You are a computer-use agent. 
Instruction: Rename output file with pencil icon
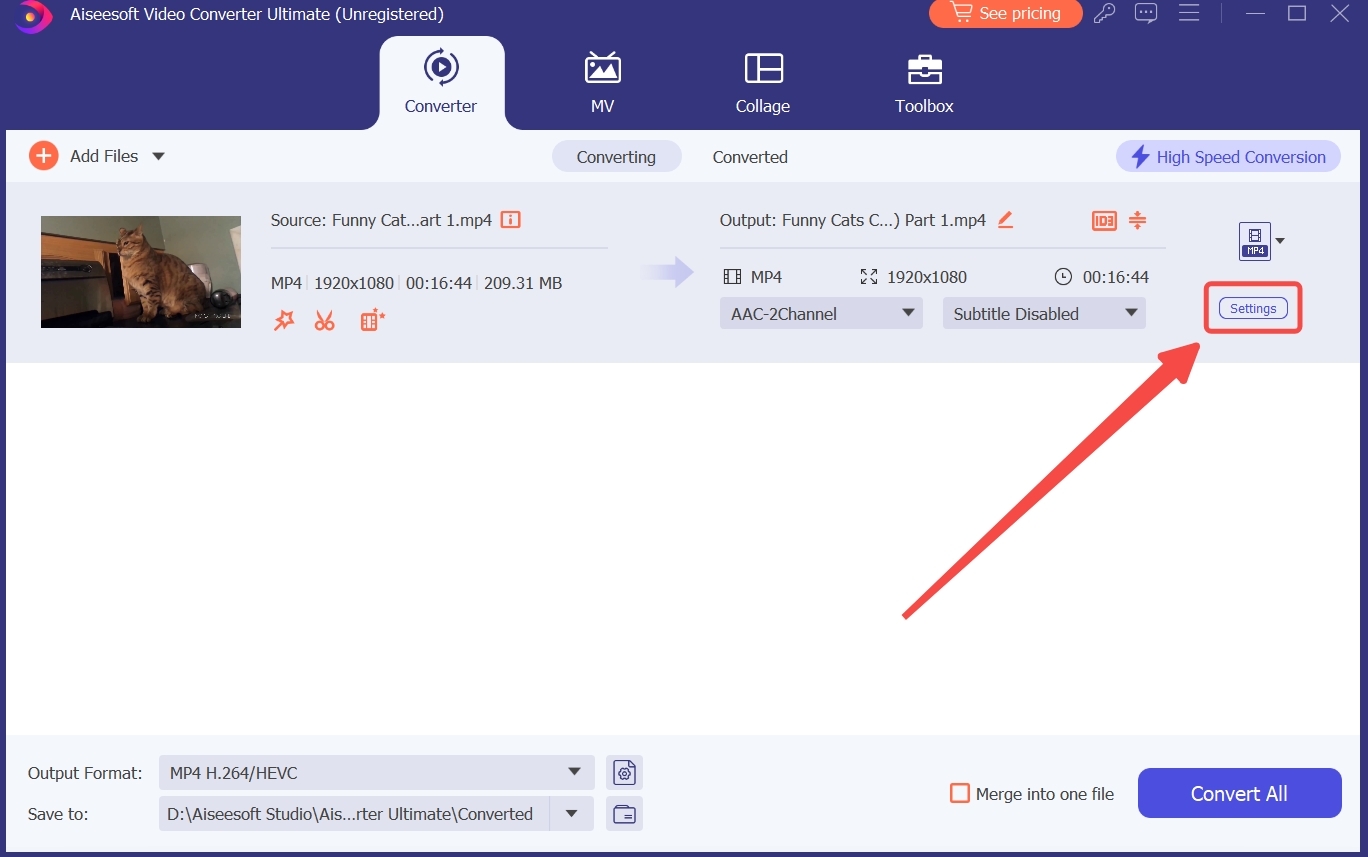coord(1005,220)
